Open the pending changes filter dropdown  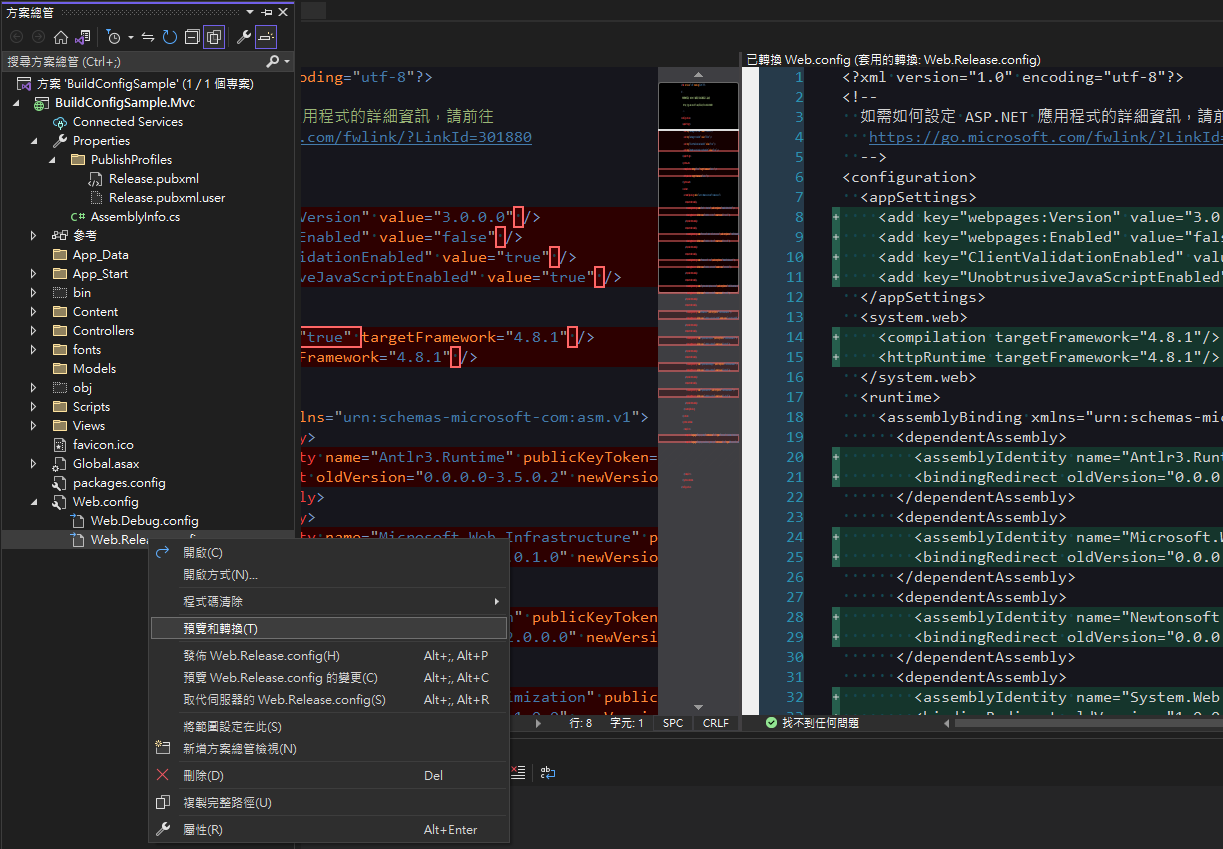[x=130, y=37]
